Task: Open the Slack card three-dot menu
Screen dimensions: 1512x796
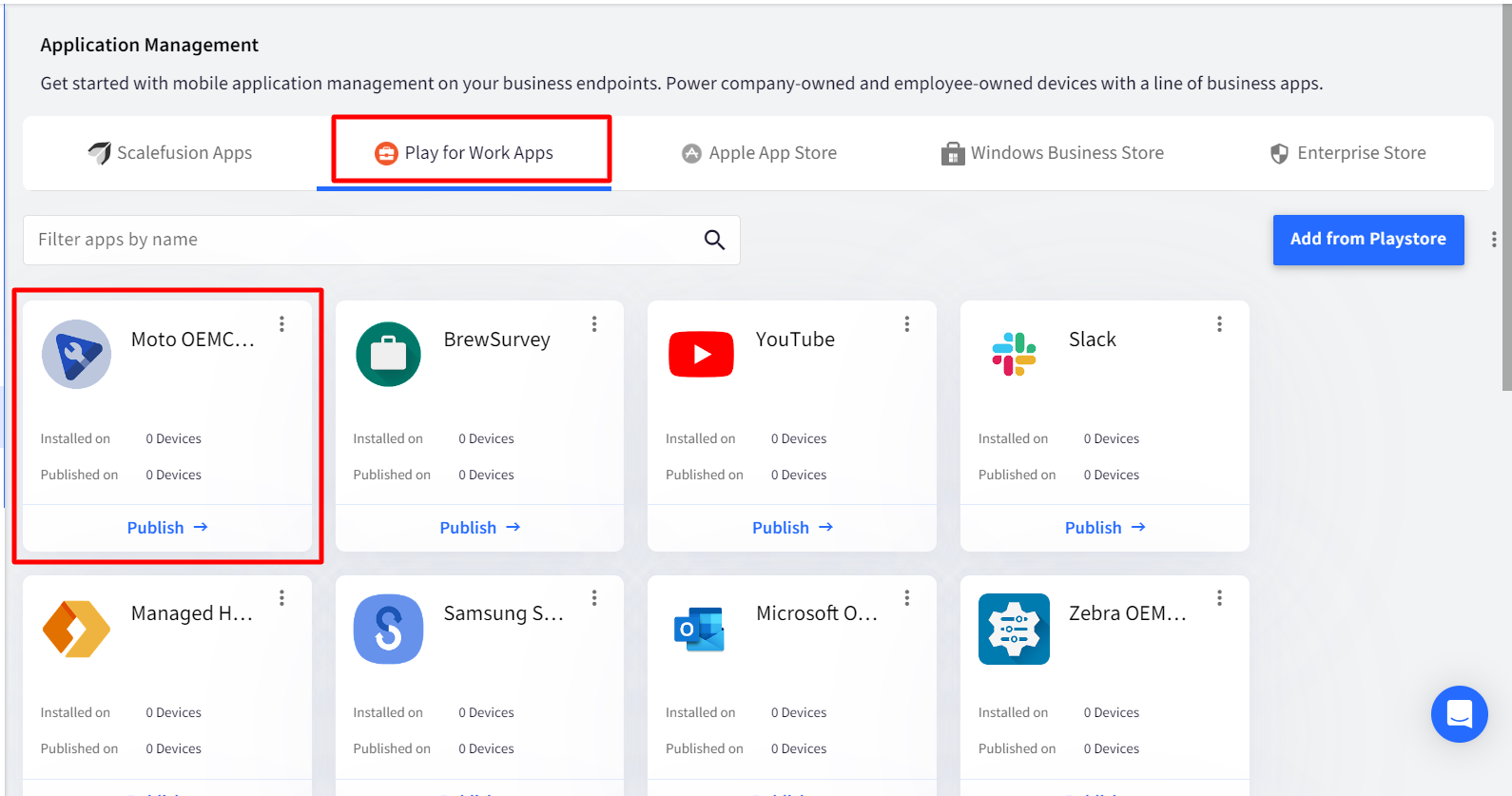Action: click(x=1219, y=324)
